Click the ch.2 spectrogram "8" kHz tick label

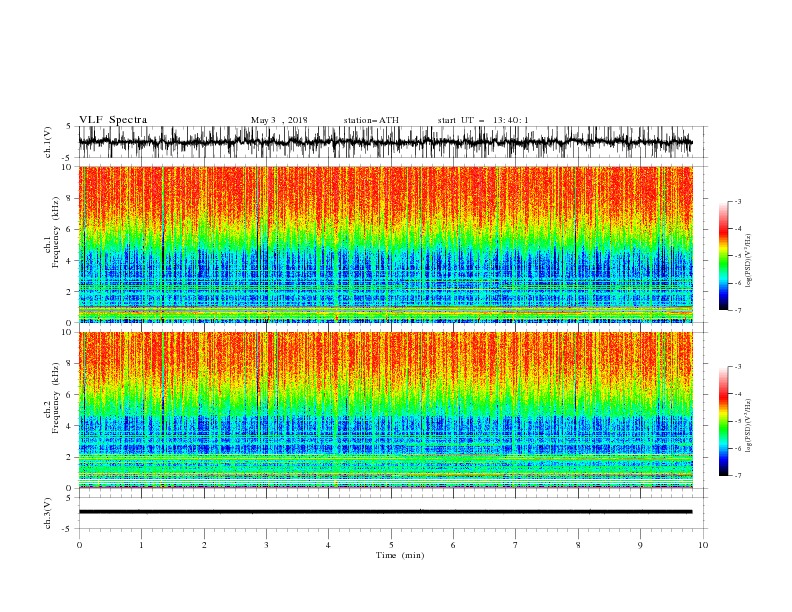pyautogui.click(x=70, y=364)
